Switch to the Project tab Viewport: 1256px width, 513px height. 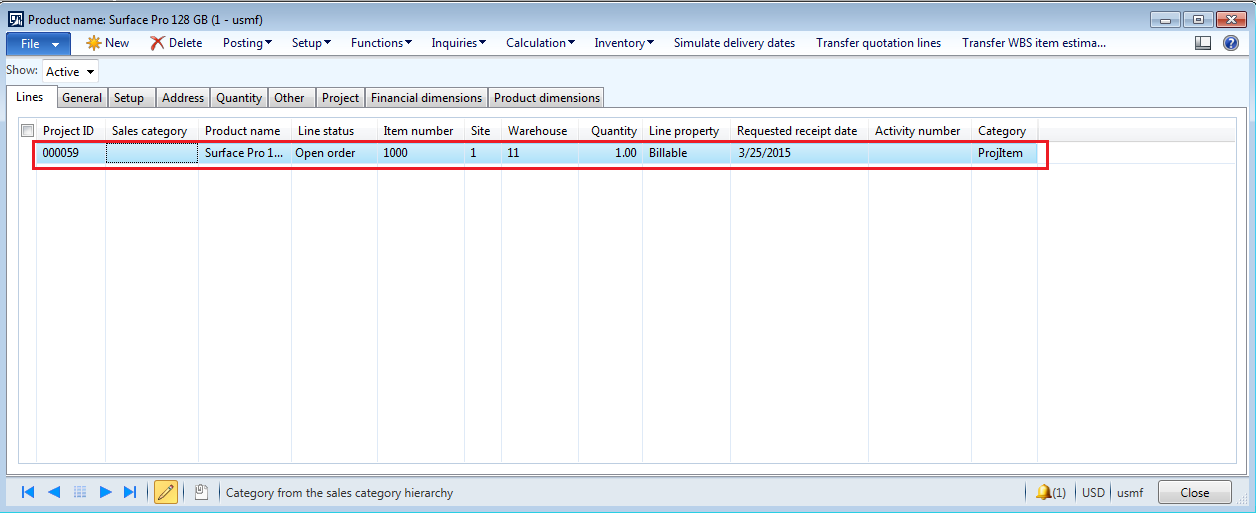340,98
